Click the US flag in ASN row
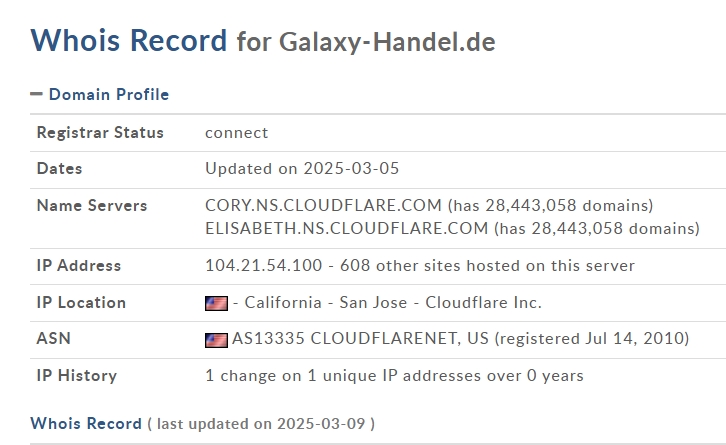The image size is (726, 445). click(x=216, y=340)
